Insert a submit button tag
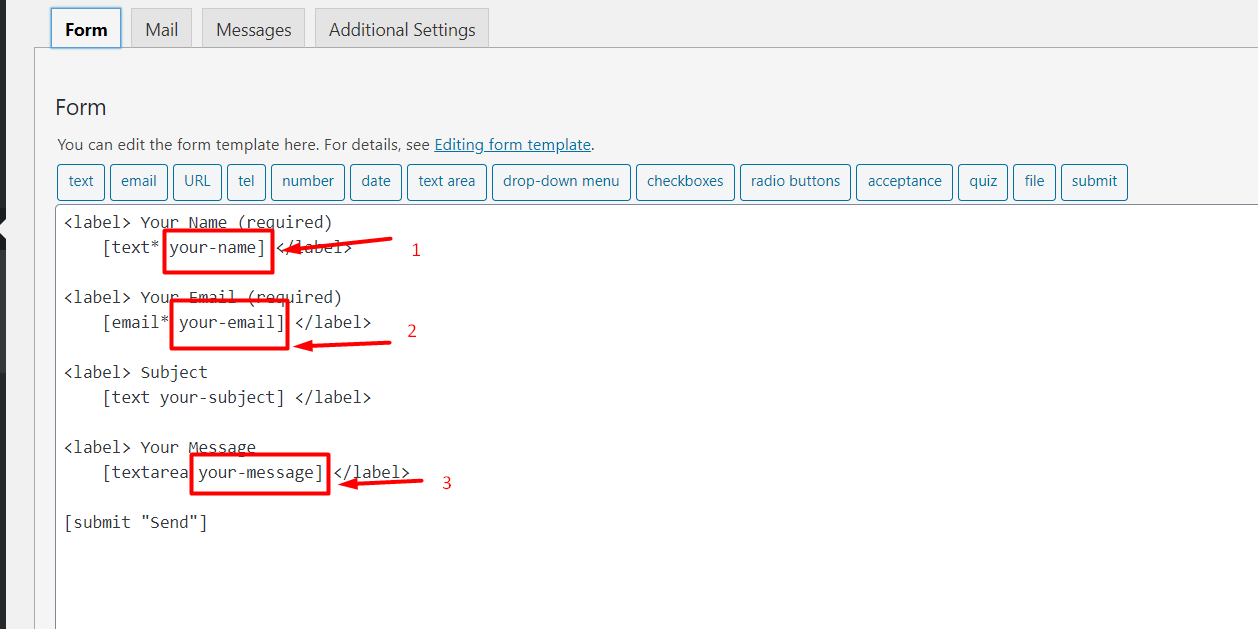The image size is (1258, 629). (x=1094, y=182)
